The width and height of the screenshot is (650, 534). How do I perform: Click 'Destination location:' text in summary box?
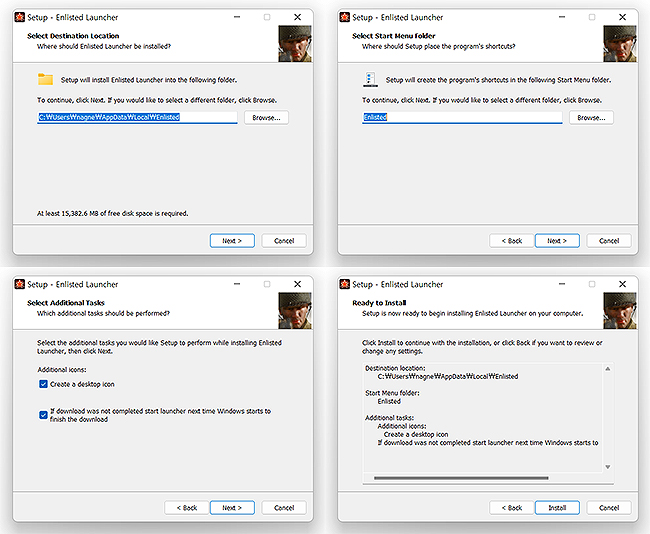click(395, 368)
